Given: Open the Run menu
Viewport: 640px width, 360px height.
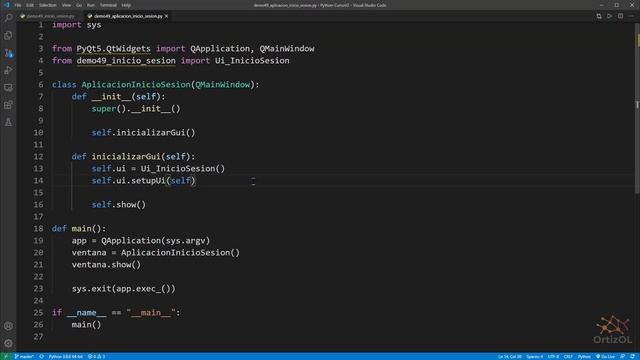Looking at the screenshot, I should (x=91, y=5).
